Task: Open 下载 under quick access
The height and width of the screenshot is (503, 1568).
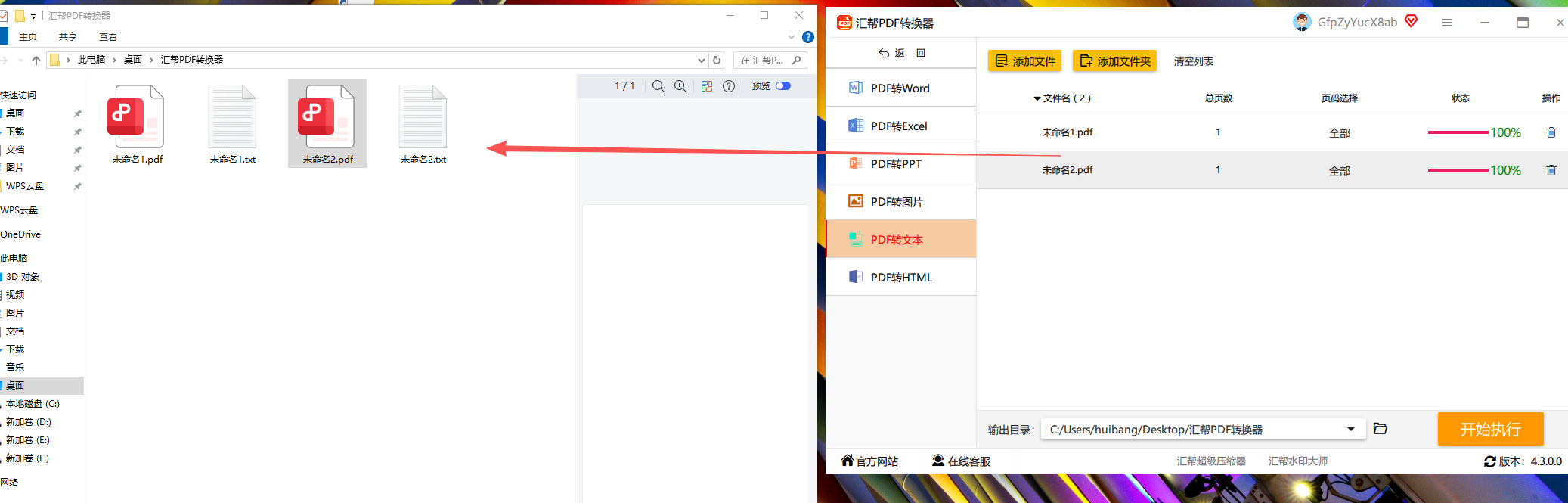Action: 15,132
